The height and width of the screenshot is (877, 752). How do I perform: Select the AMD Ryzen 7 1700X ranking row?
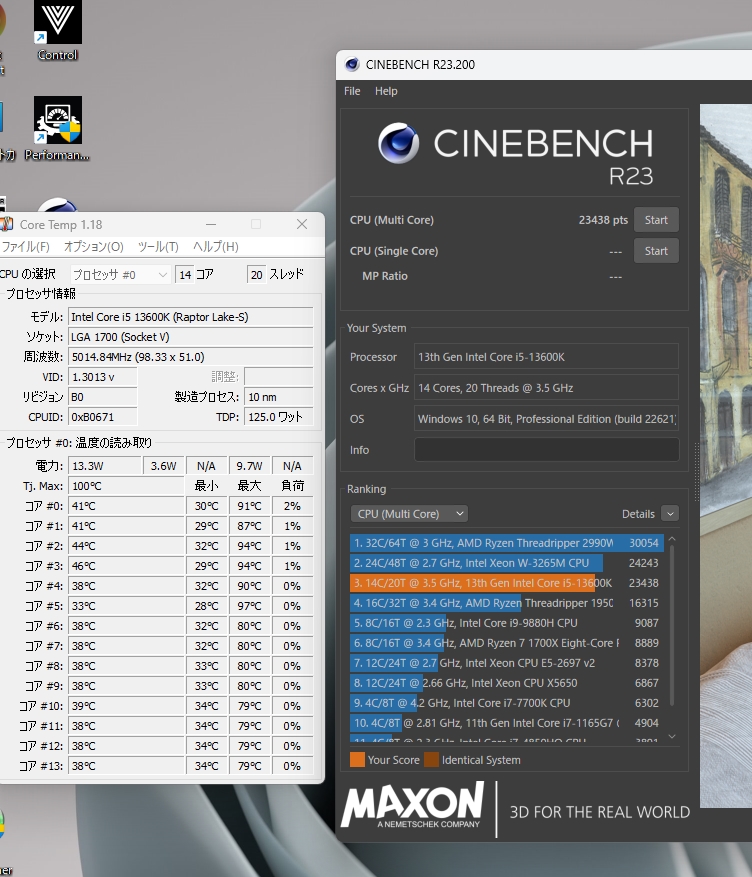point(507,643)
